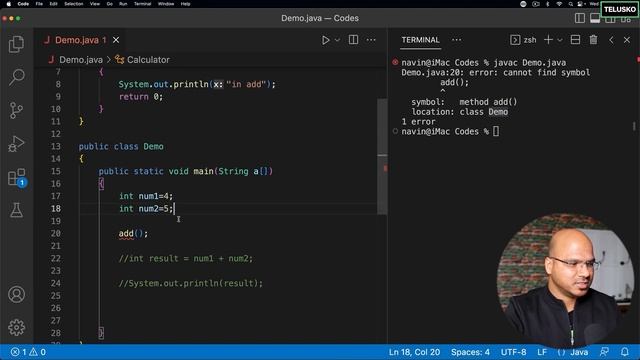Click the editor vertical scrollbar thumb
The image size is (640, 360).
pyautogui.click(x=382, y=156)
